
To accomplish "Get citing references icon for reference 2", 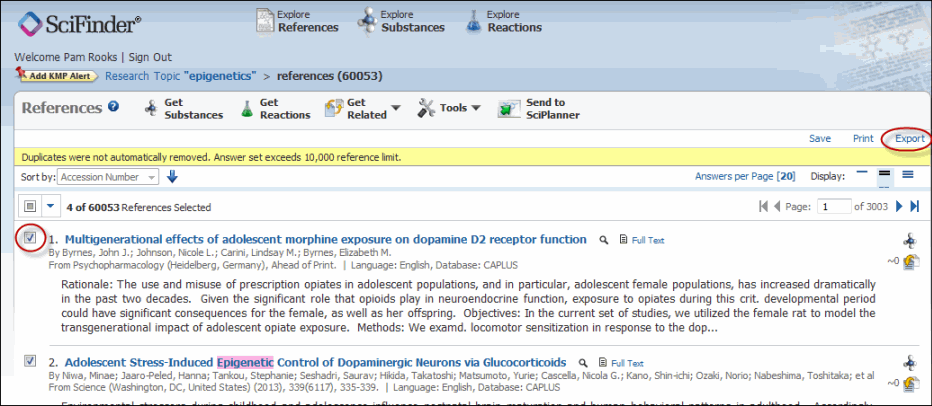I will [x=909, y=383].
